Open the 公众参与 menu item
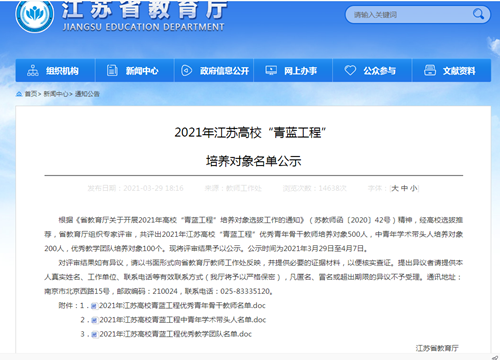Screen dimensions: 500x360 pos(372,70)
